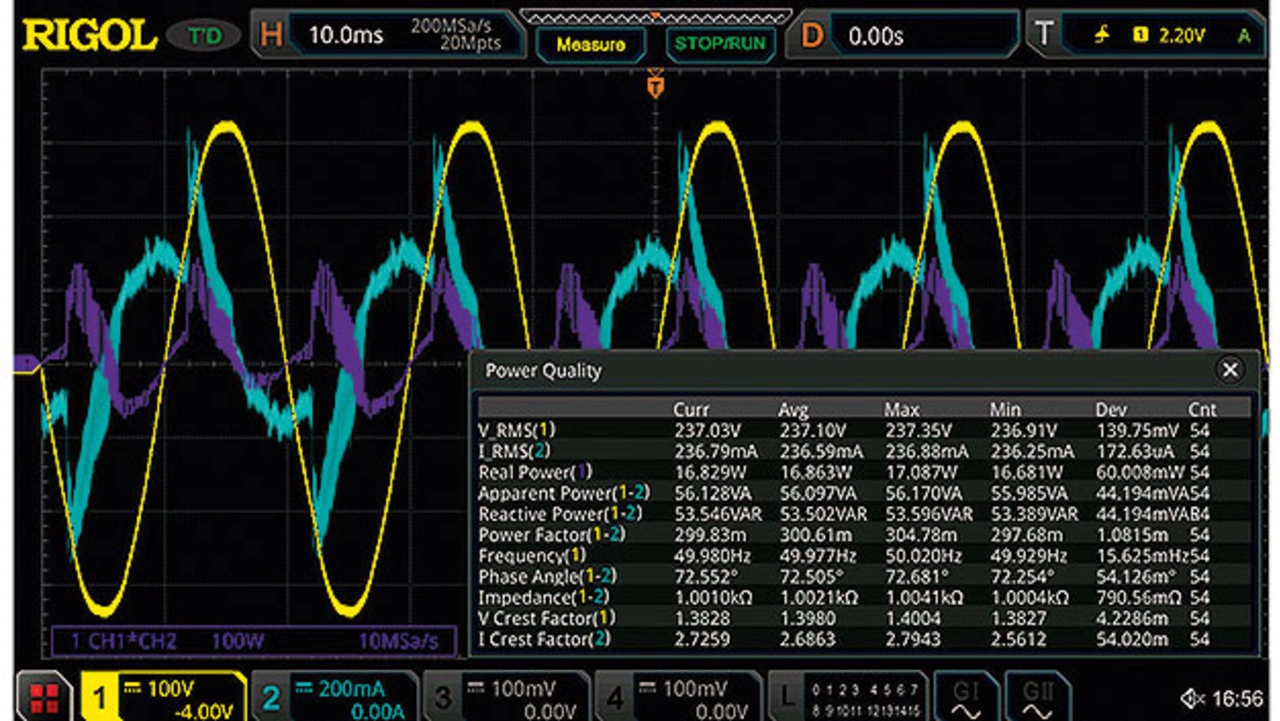
Task: Close the Power Quality panel
Action: pyautogui.click(x=1230, y=370)
